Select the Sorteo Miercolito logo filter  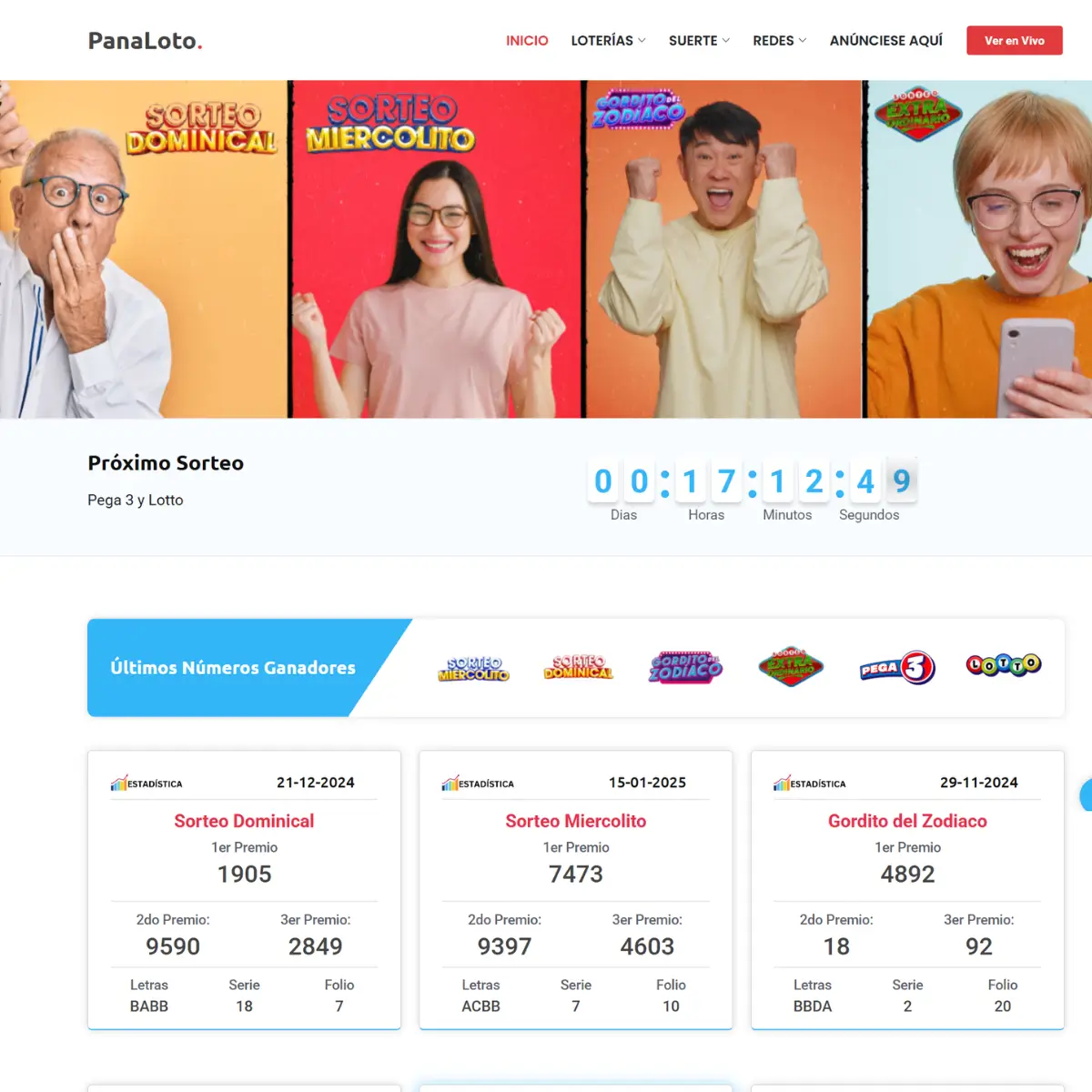point(473,668)
